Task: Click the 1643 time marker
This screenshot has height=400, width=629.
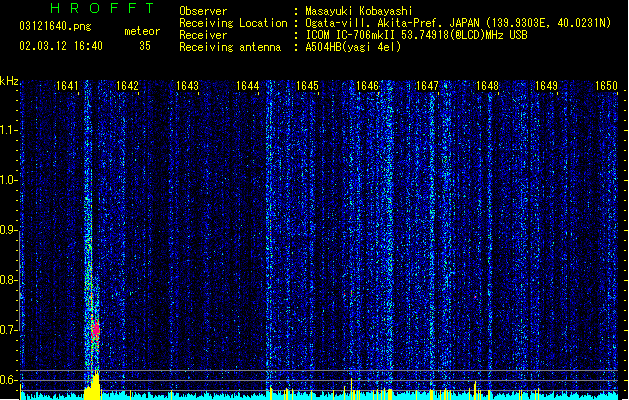Action: tap(187, 86)
